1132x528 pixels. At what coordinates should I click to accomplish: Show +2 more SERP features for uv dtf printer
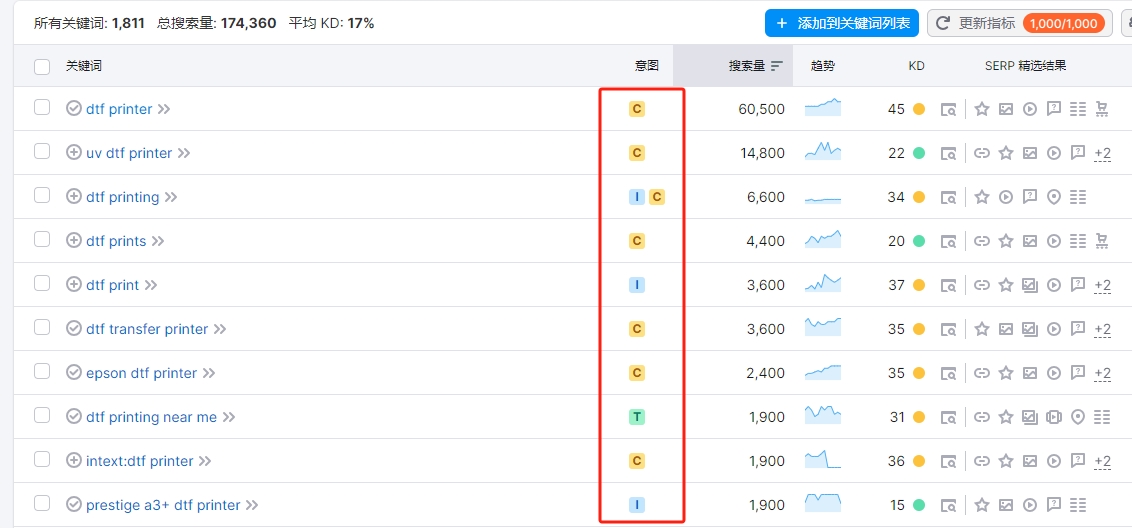tap(1102, 154)
